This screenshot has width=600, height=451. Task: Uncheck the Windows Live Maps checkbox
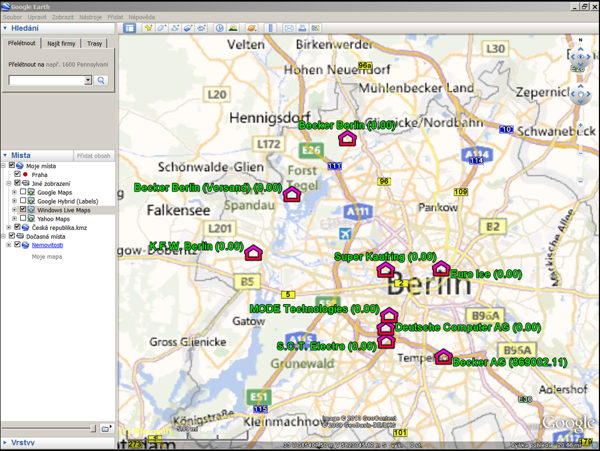23,209
